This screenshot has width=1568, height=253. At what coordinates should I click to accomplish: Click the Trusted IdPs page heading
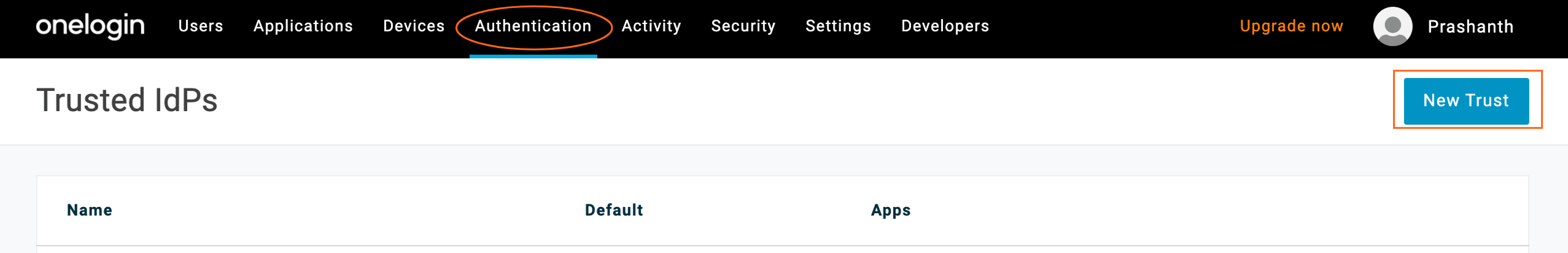tap(127, 100)
